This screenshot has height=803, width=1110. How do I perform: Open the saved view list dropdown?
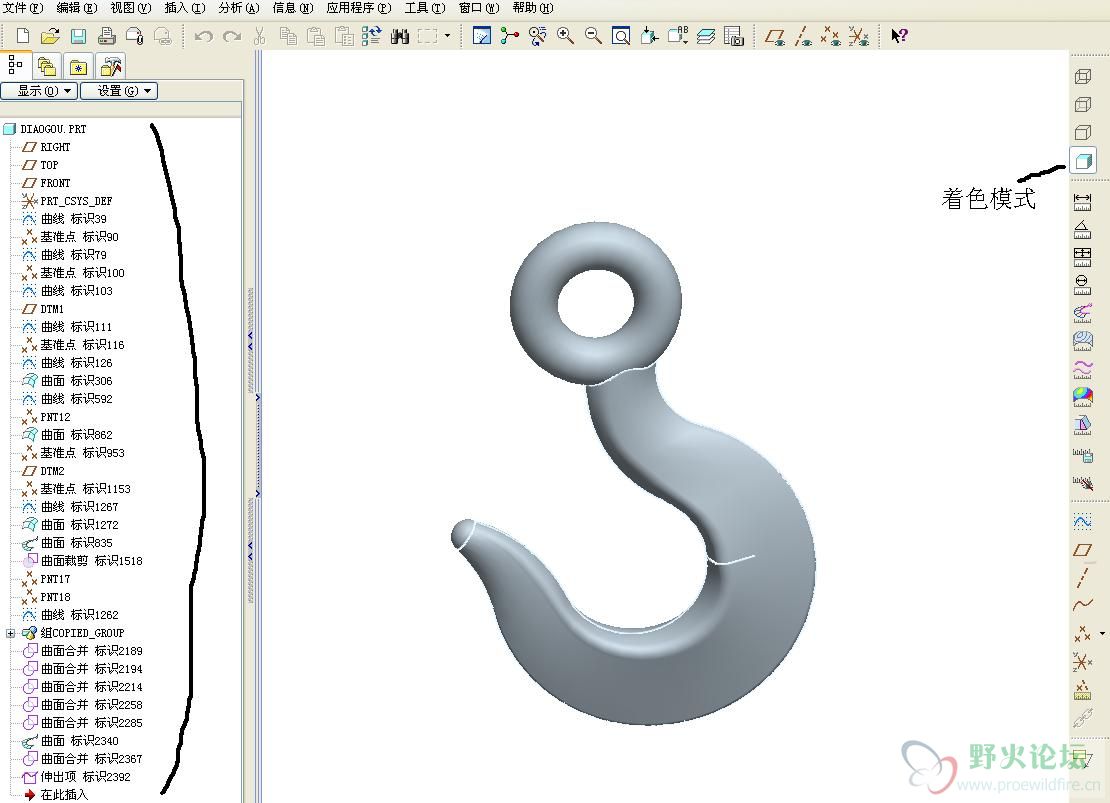(x=677, y=35)
